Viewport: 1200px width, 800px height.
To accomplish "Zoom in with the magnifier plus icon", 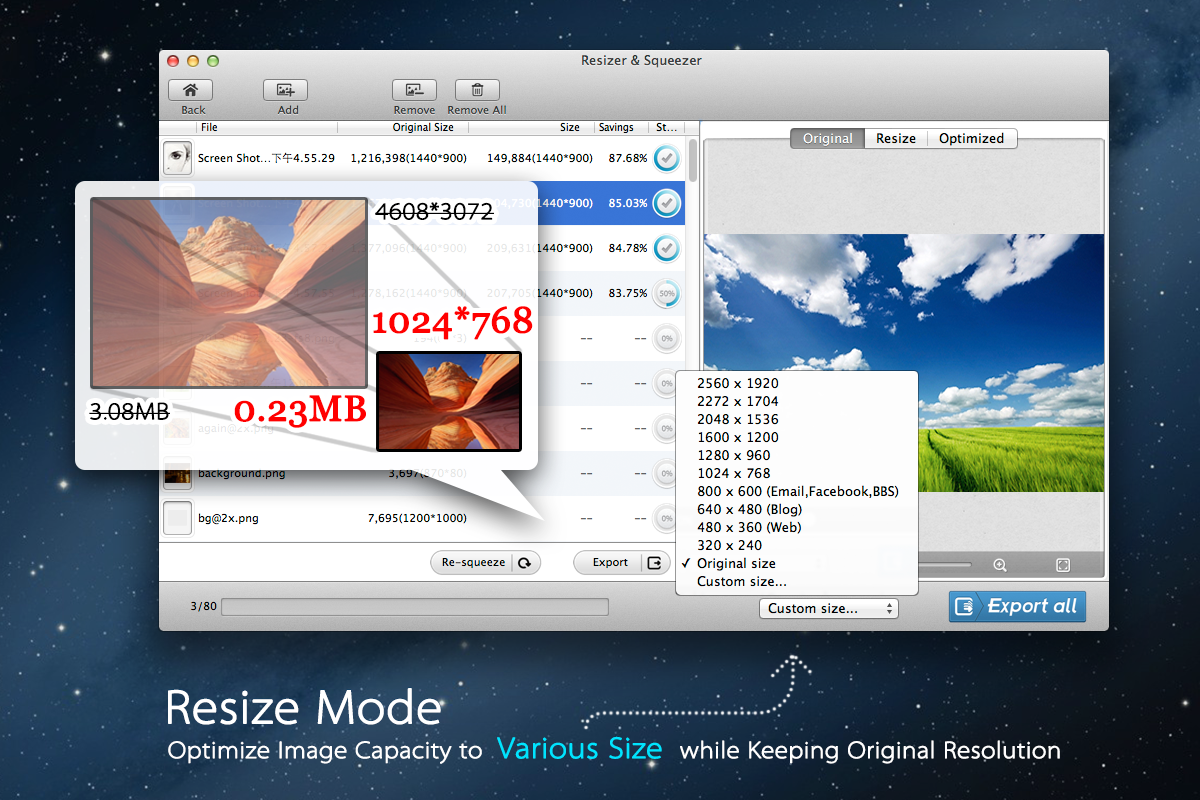I will tap(1000, 565).
